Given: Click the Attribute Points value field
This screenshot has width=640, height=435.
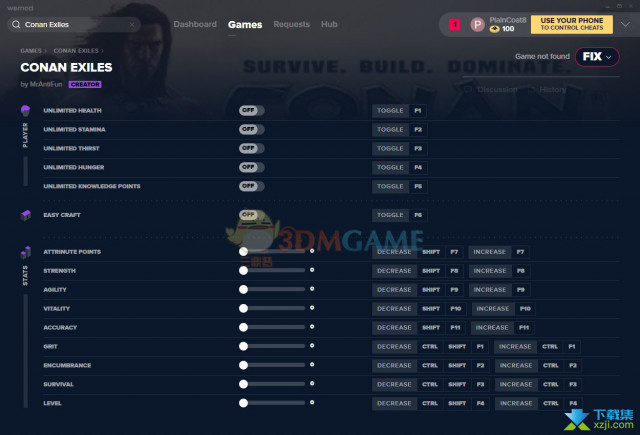Looking at the screenshot, I should pos(312,251).
